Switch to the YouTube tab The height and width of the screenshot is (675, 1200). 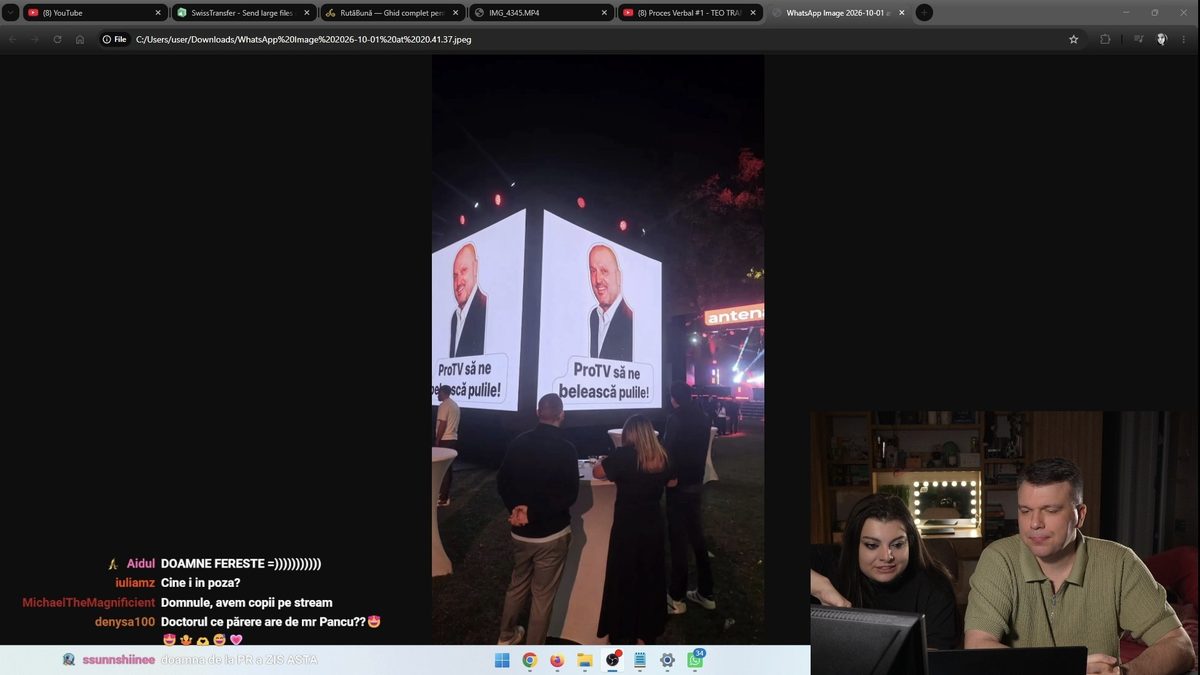pyautogui.click(x=94, y=13)
